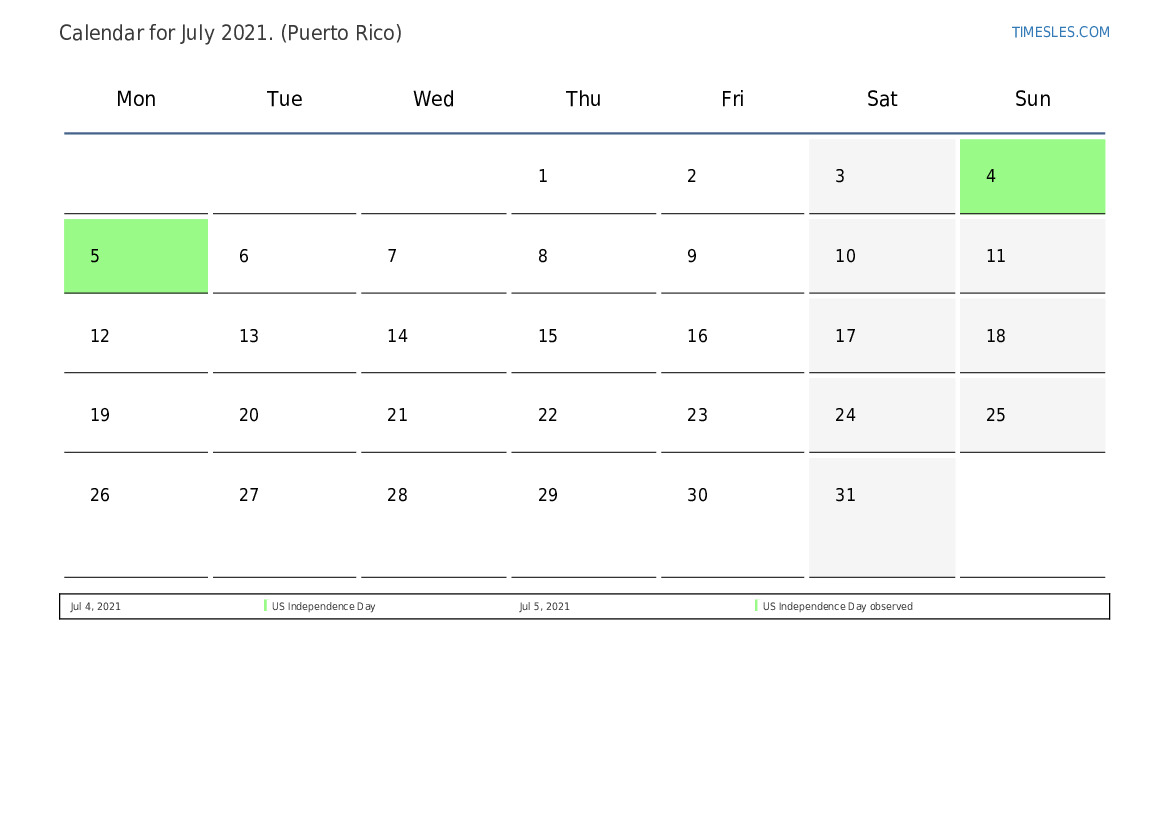Select day 12 in the calendar
The height and width of the screenshot is (827, 1169).
pos(136,336)
